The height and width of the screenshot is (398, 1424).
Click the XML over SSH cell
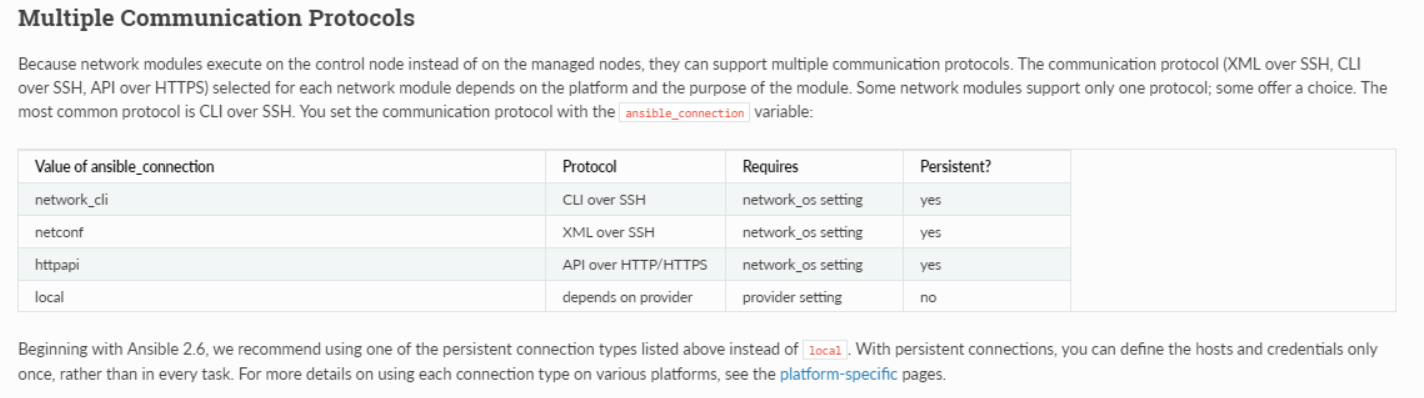coord(636,232)
